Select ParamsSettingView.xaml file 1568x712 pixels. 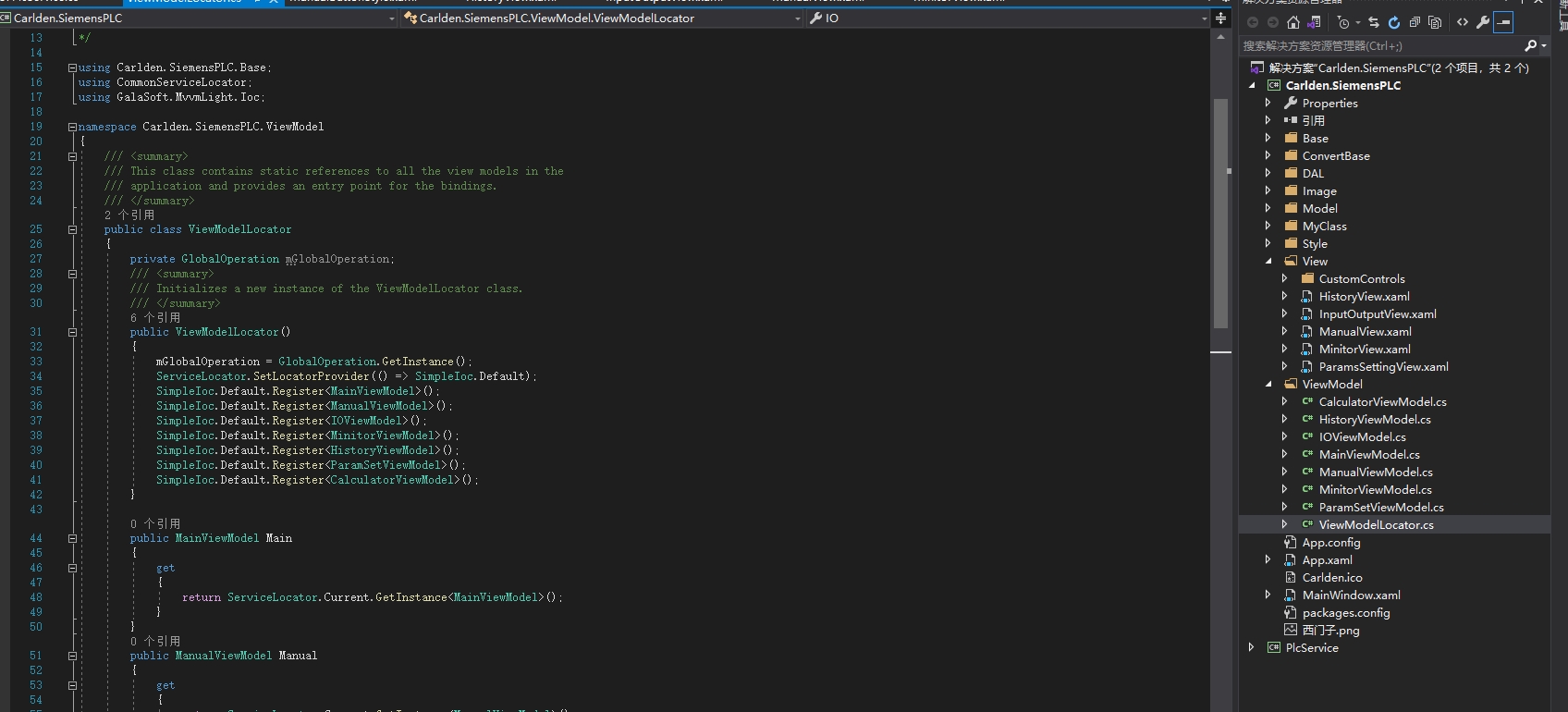pos(1383,366)
